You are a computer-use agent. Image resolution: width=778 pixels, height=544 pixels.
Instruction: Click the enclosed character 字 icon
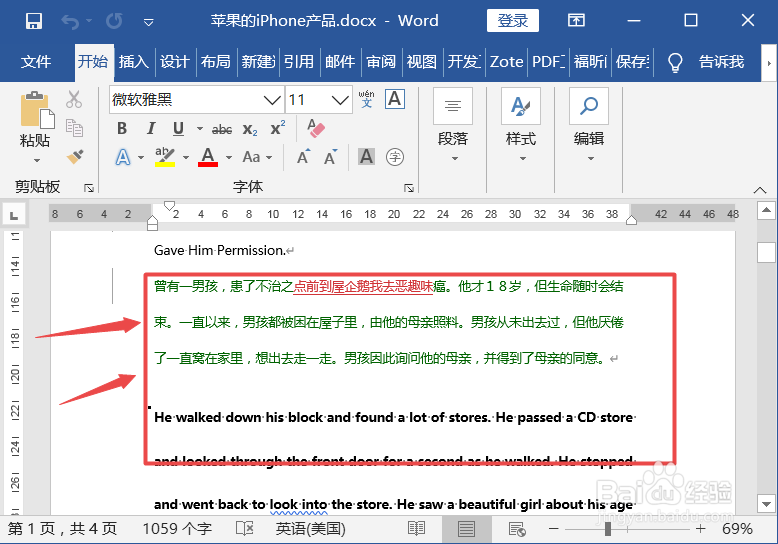pyautogui.click(x=394, y=157)
